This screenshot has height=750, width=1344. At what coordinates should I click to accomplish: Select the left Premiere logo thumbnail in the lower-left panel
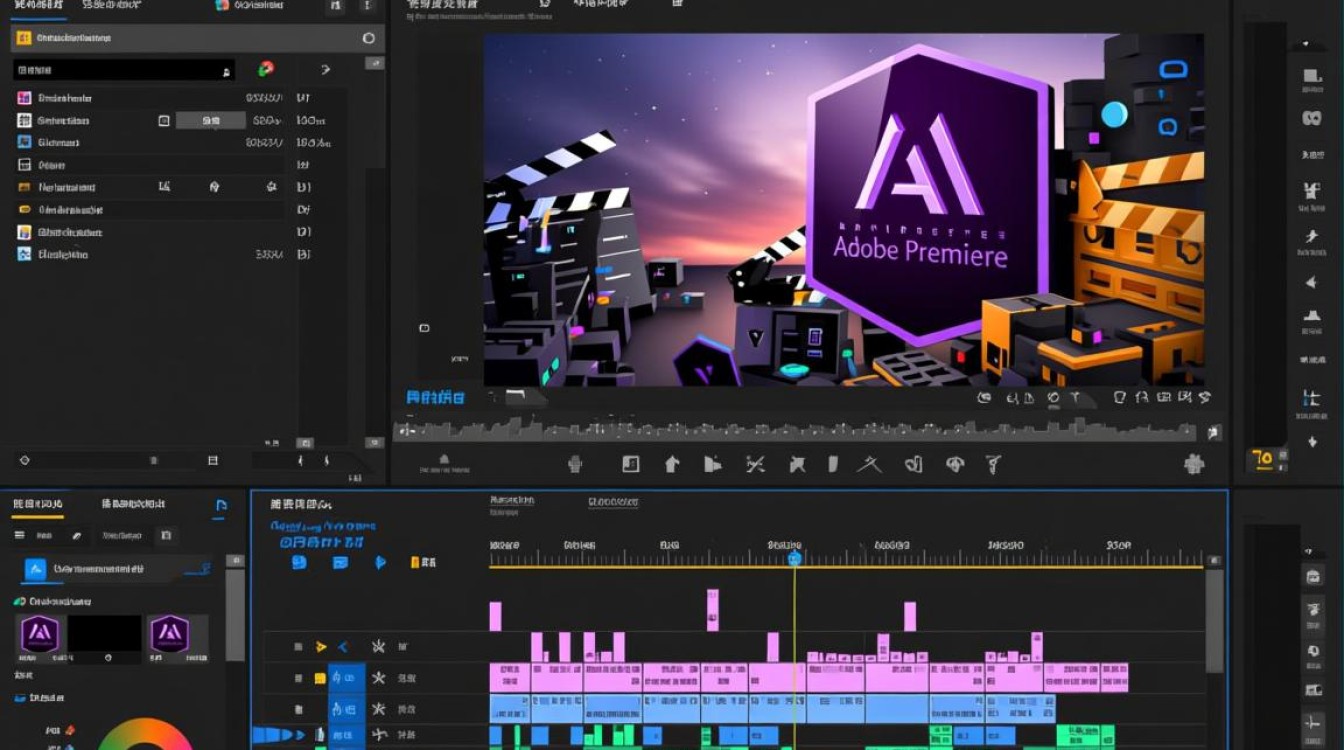tap(40, 634)
